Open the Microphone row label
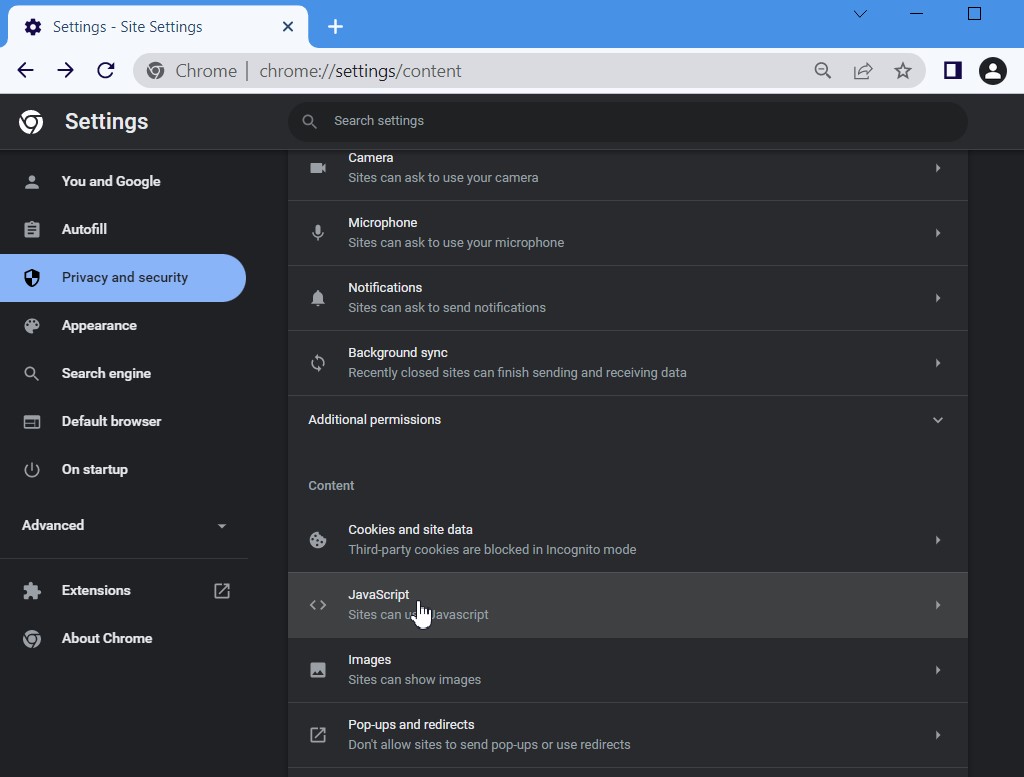 [383, 223]
